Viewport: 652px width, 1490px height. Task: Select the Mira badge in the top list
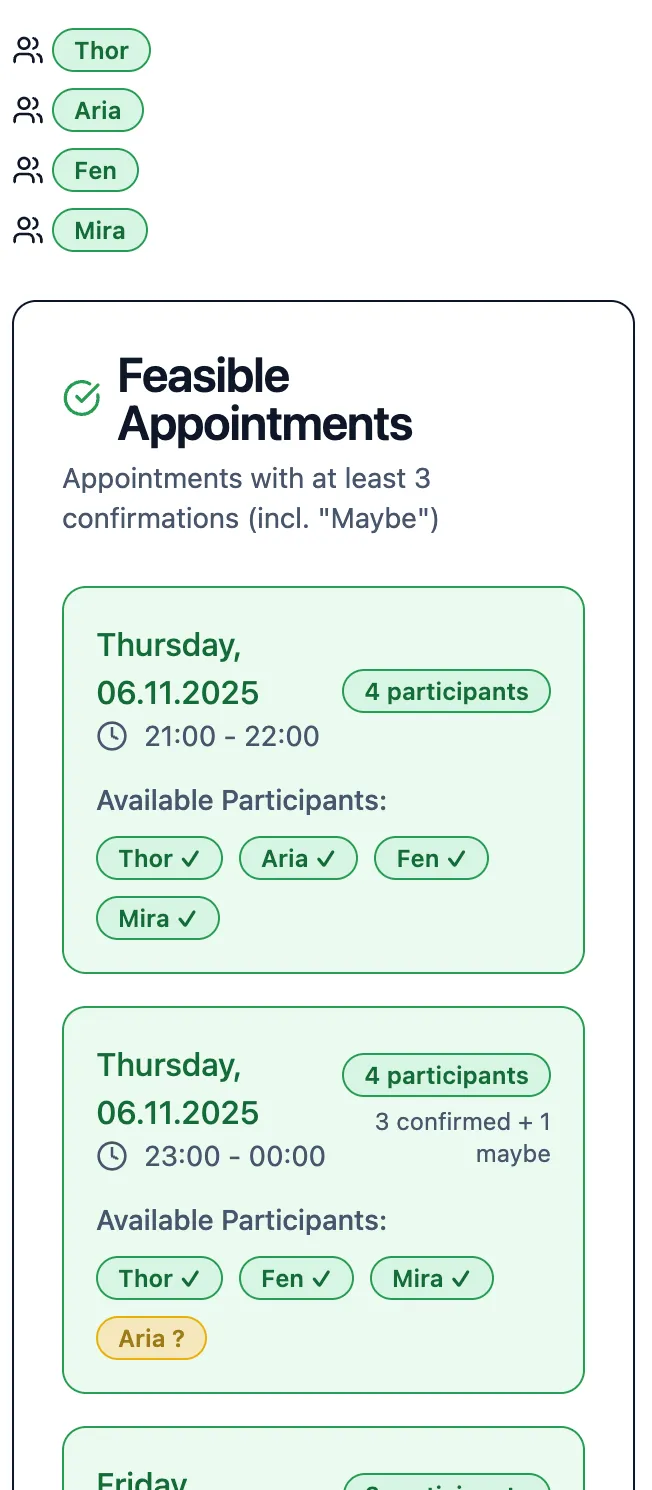coord(99,231)
